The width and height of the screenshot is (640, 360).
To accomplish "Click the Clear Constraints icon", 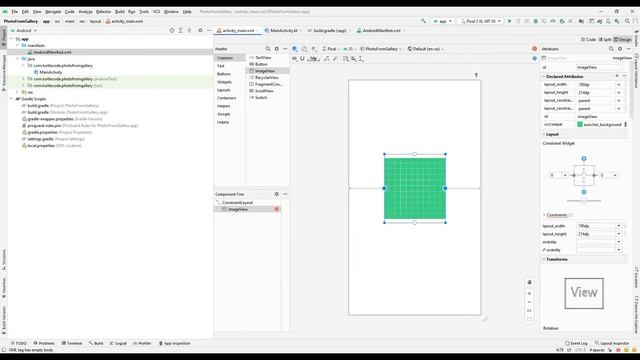I will point(327,59).
